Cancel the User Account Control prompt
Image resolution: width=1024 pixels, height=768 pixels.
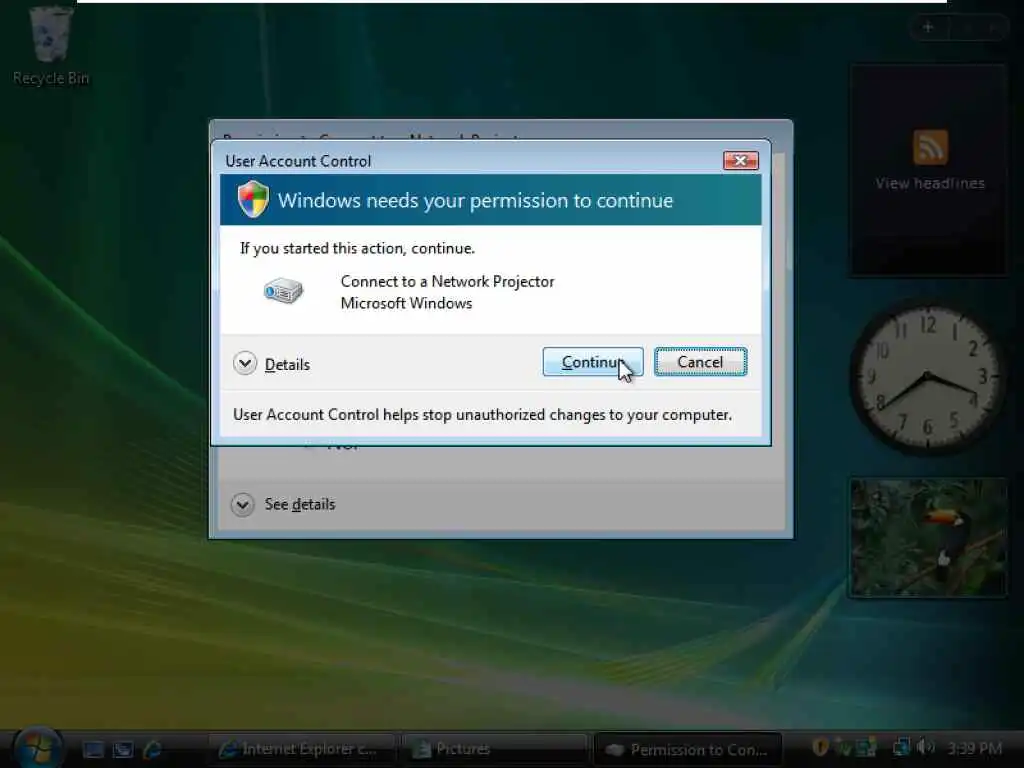(700, 362)
